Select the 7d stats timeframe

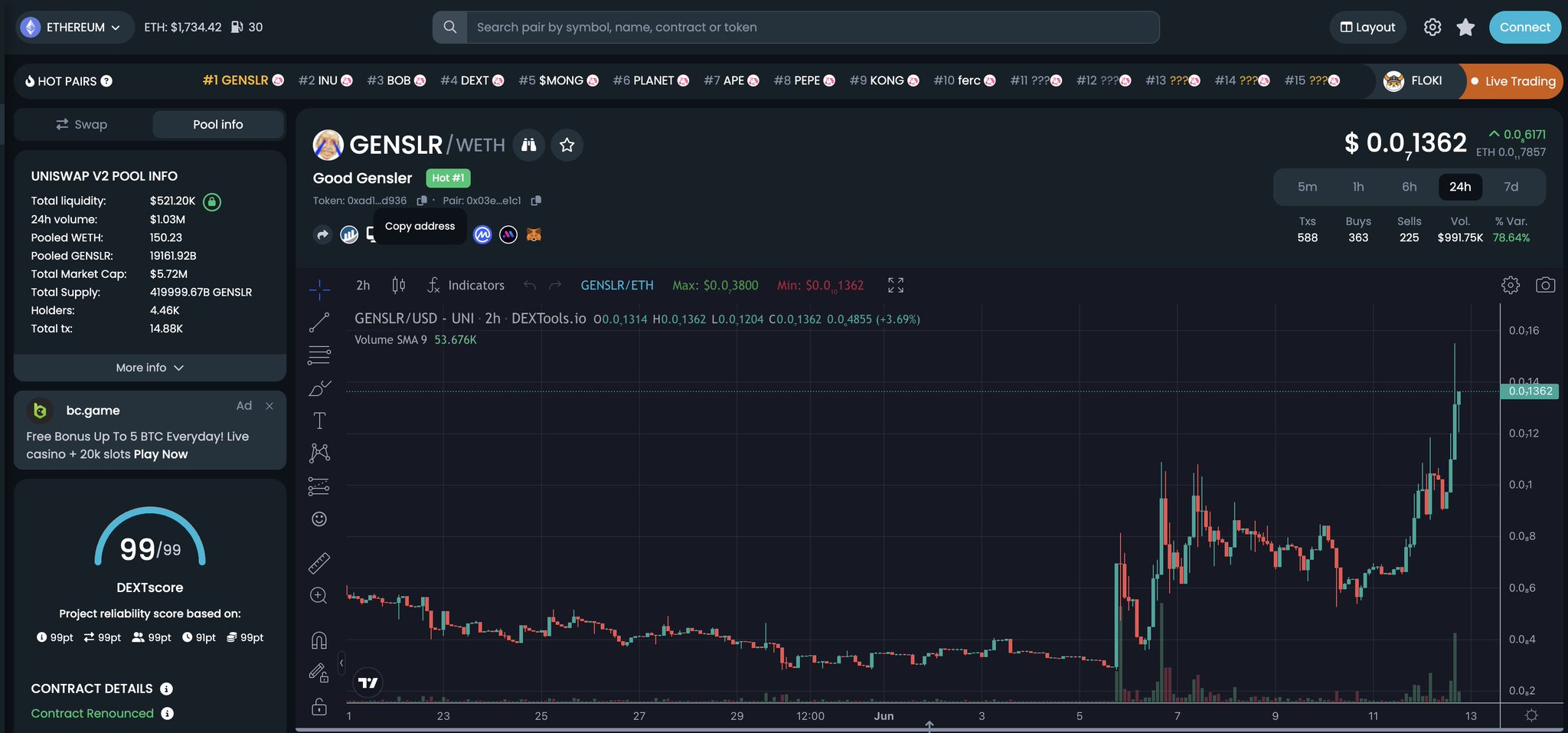click(x=1511, y=187)
